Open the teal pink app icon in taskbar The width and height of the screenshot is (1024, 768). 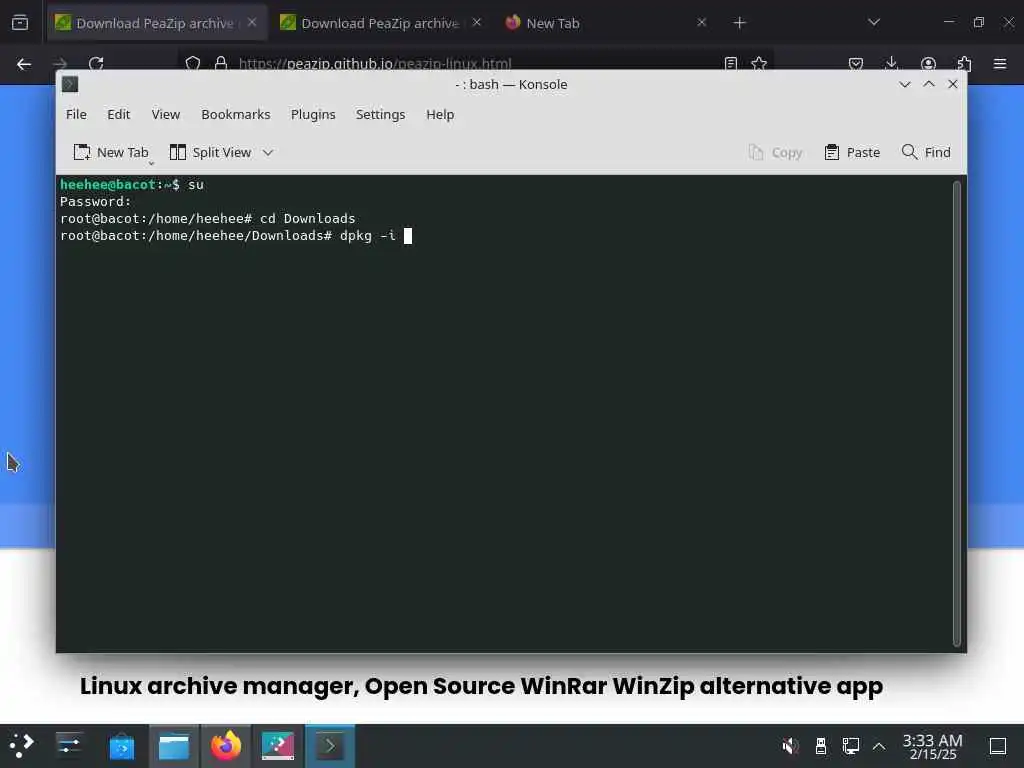click(x=278, y=746)
